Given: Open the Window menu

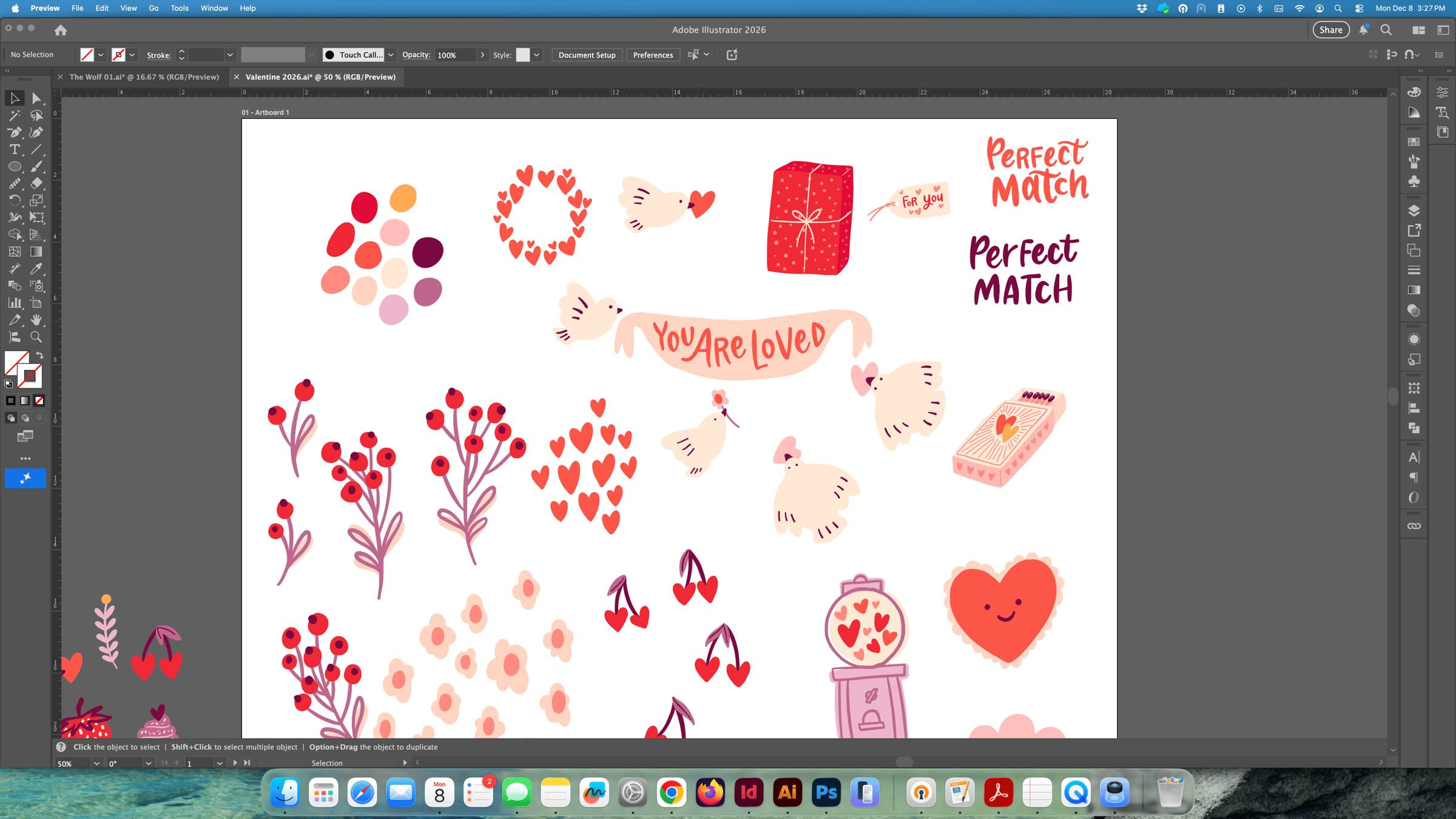Looking at the screenshot, I should tap(214, 8).
